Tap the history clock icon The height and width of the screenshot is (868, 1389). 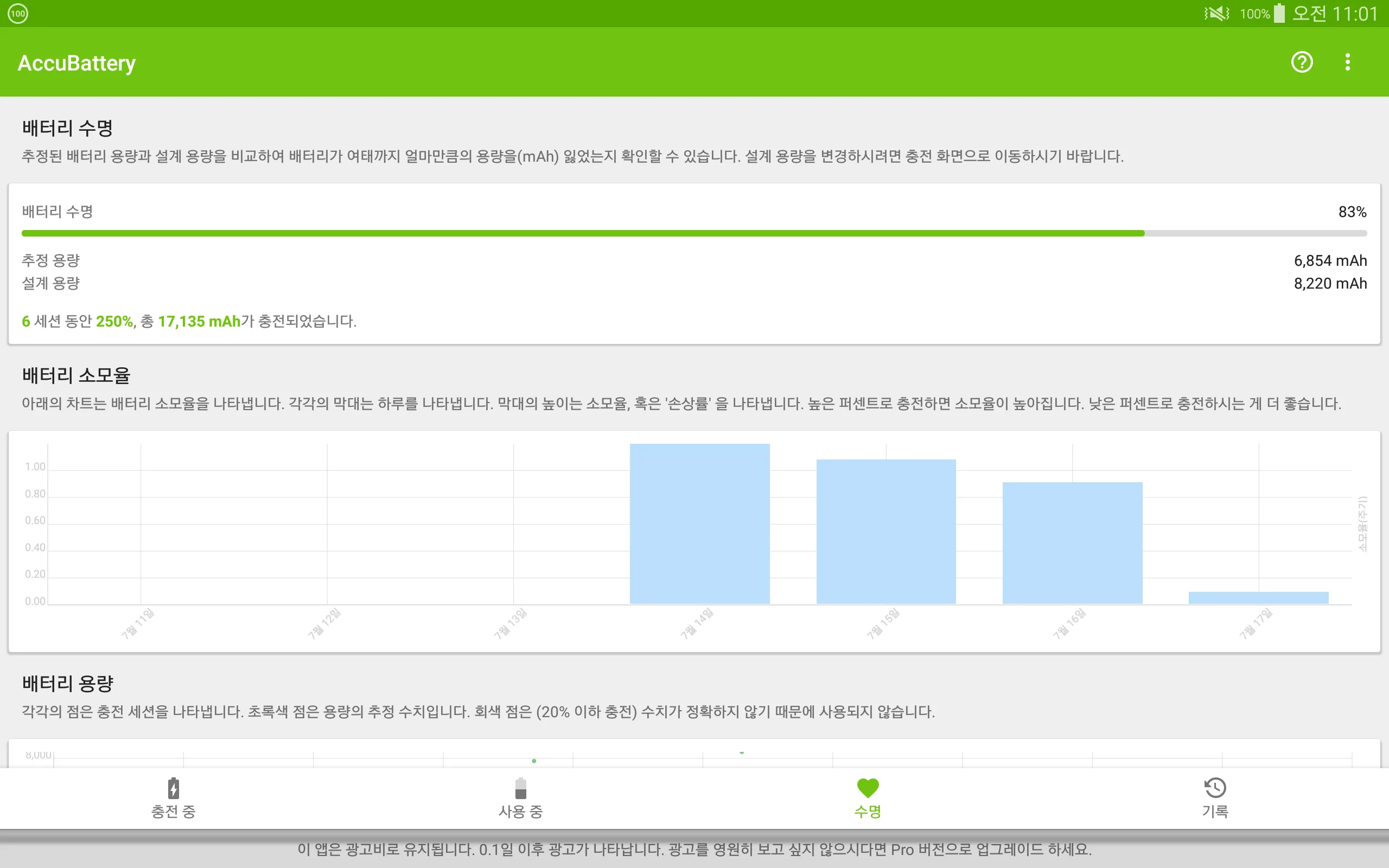pyautogui.click(x=1215, y=788)
